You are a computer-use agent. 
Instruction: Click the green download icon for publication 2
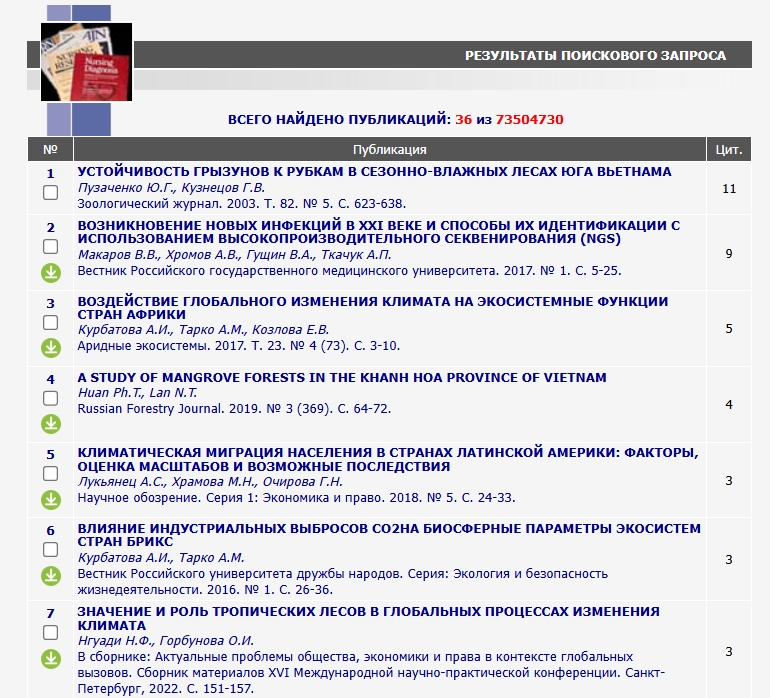point(50,272)
